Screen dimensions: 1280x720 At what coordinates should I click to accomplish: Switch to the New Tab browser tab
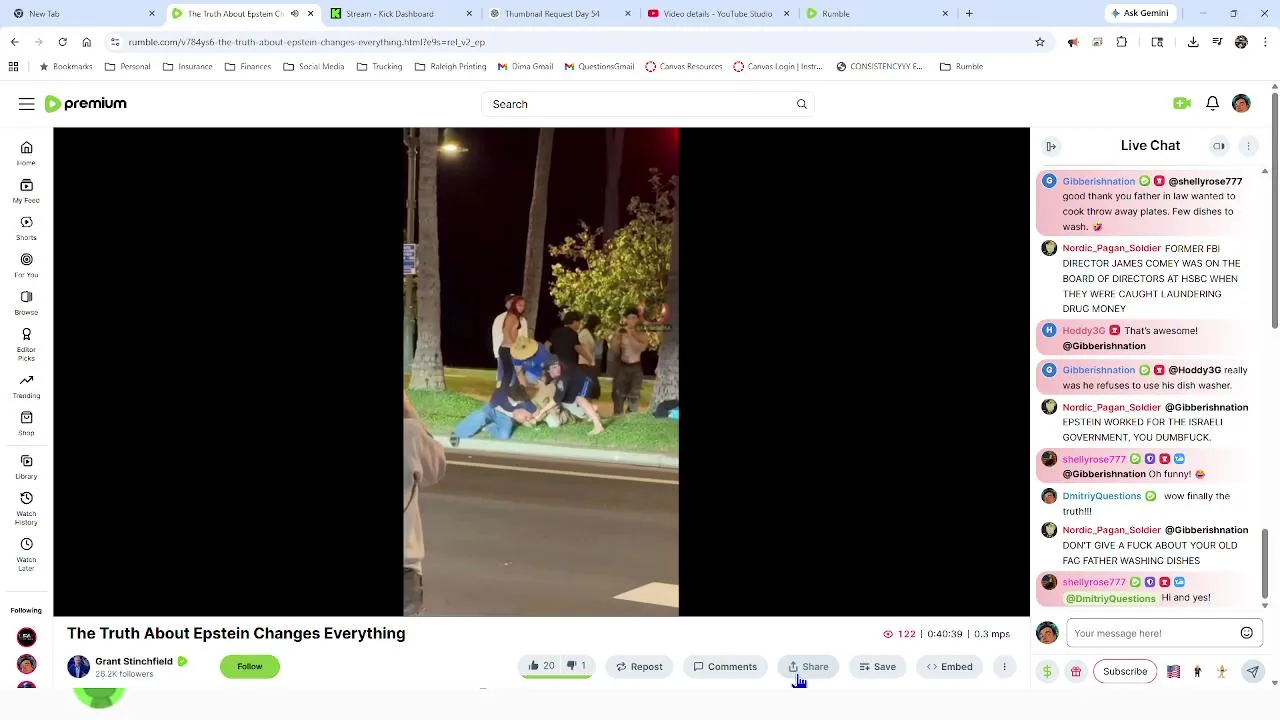tap(84, 14)
